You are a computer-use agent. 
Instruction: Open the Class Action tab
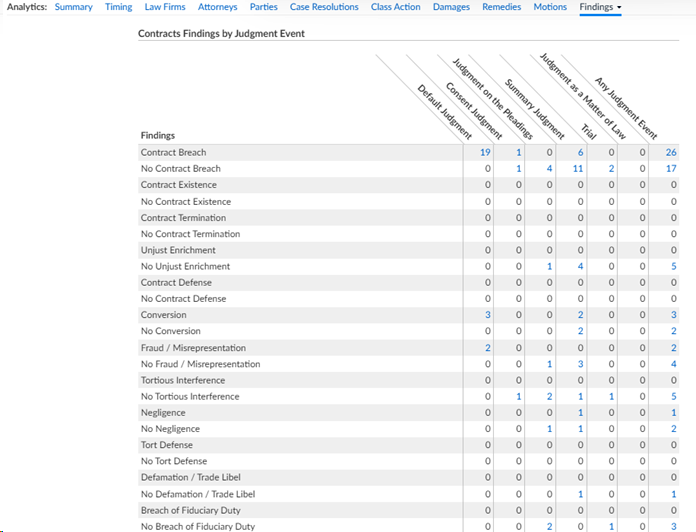click(395, 7)
